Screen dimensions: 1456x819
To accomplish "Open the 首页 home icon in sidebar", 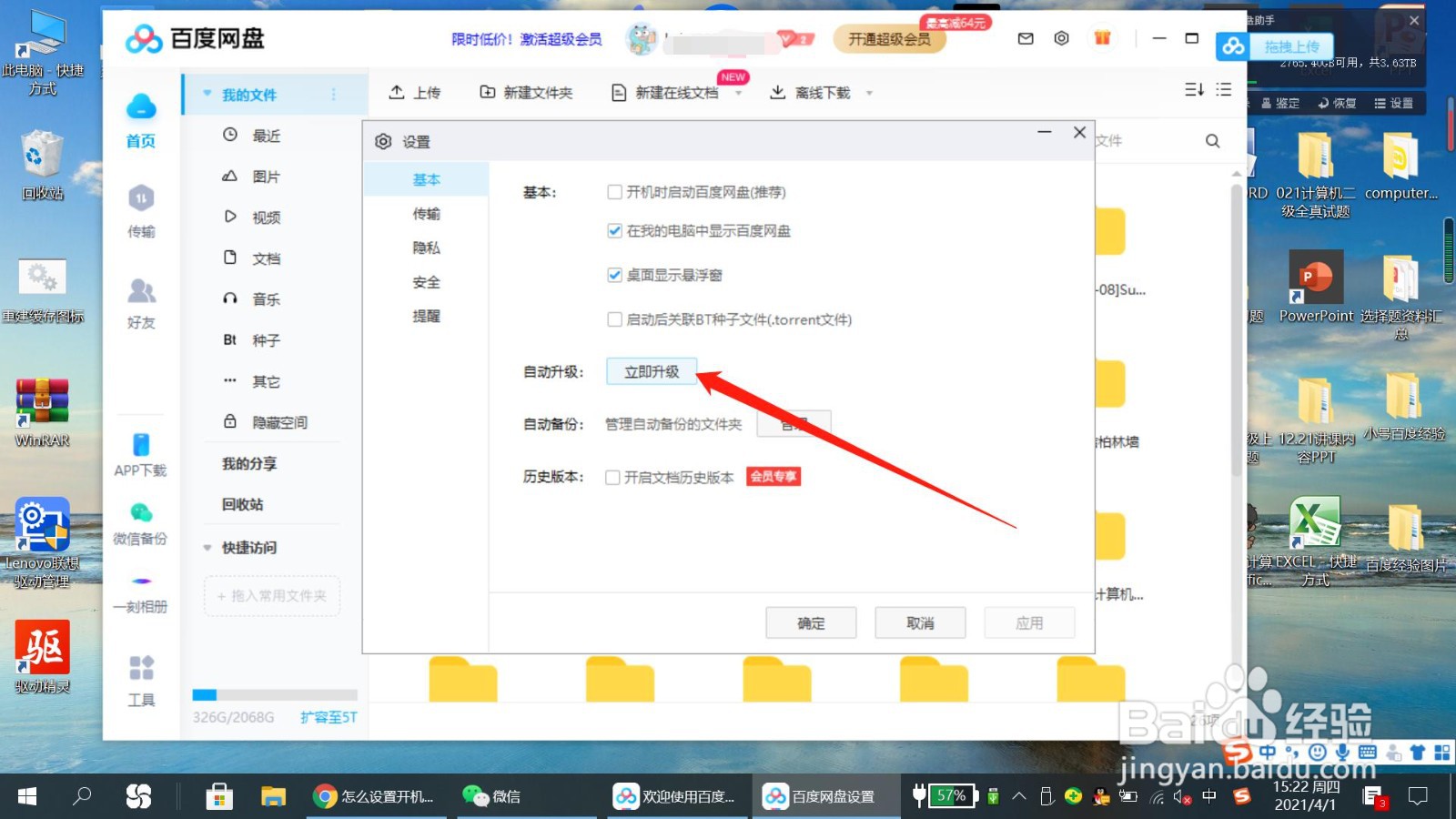I will pos(141,120).
